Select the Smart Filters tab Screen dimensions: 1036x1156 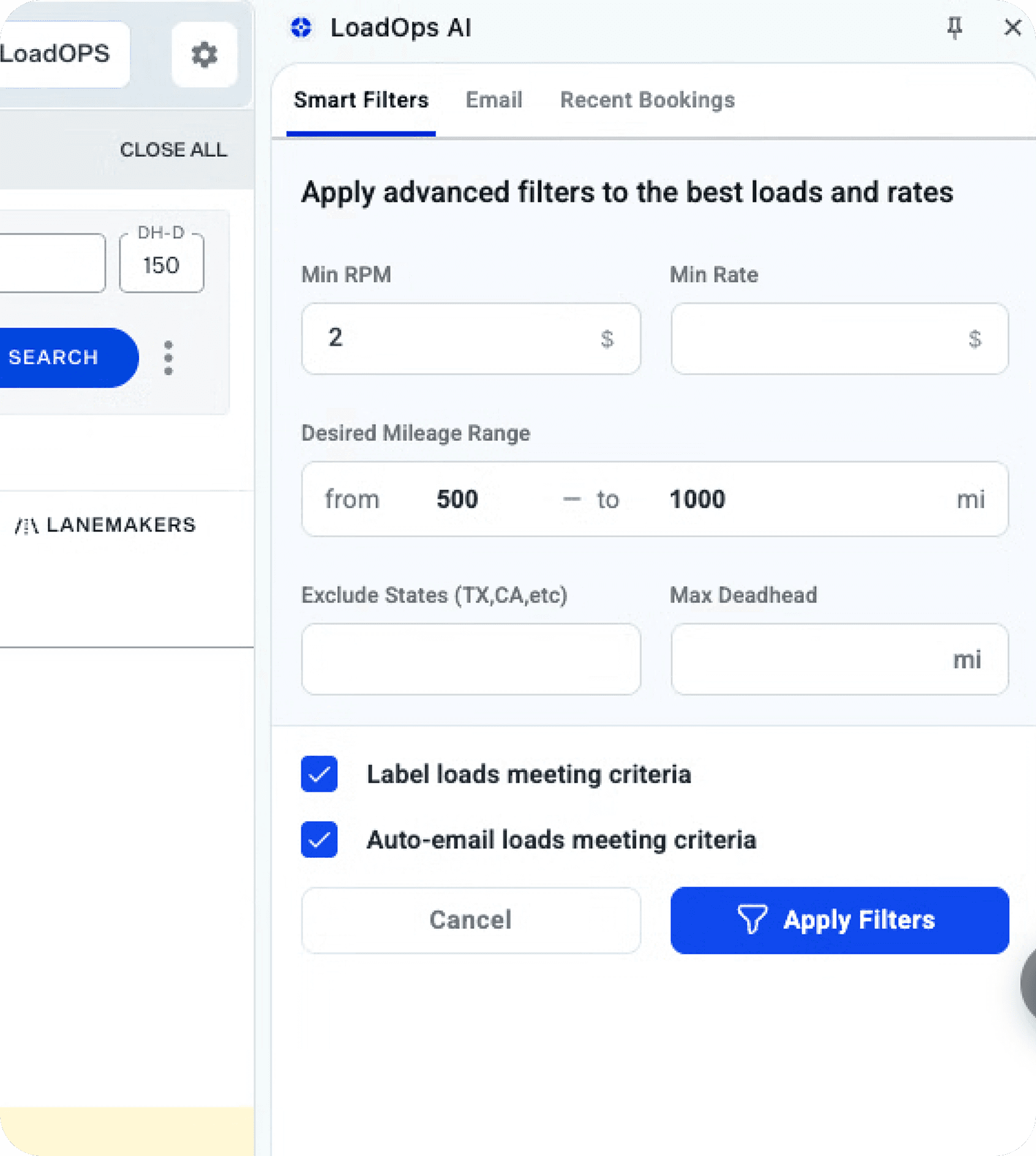pos(361,100)
